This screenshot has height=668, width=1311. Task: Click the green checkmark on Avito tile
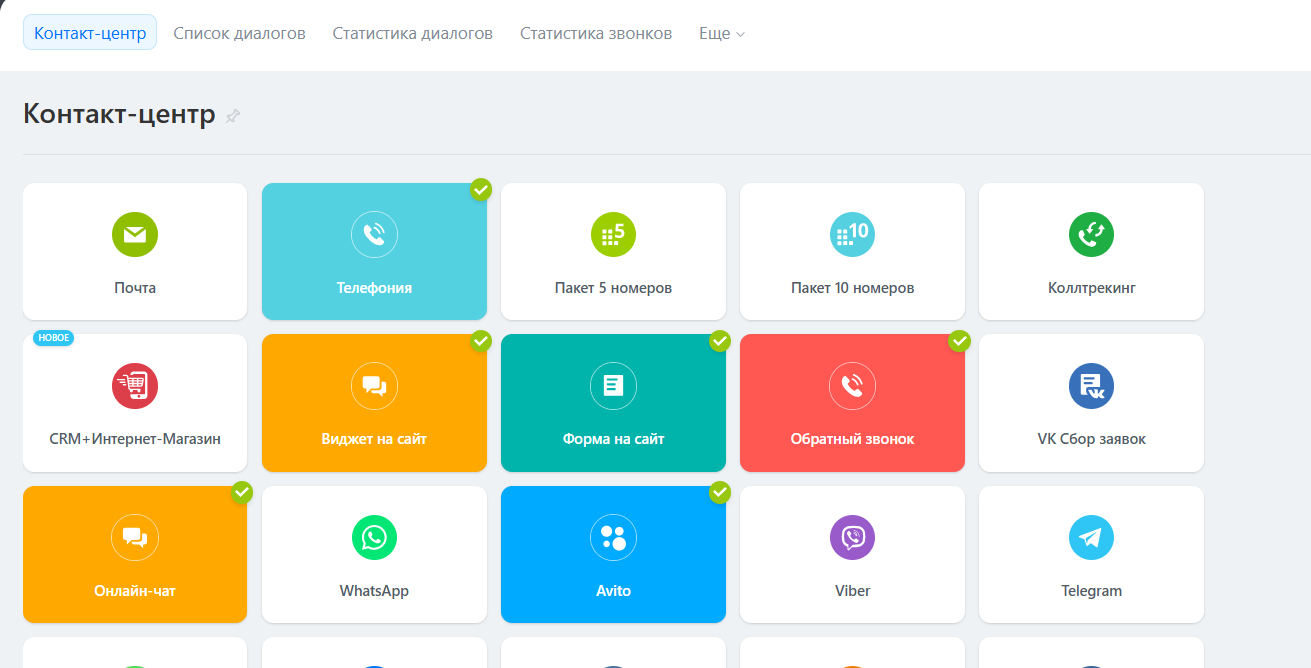(720, 492)
